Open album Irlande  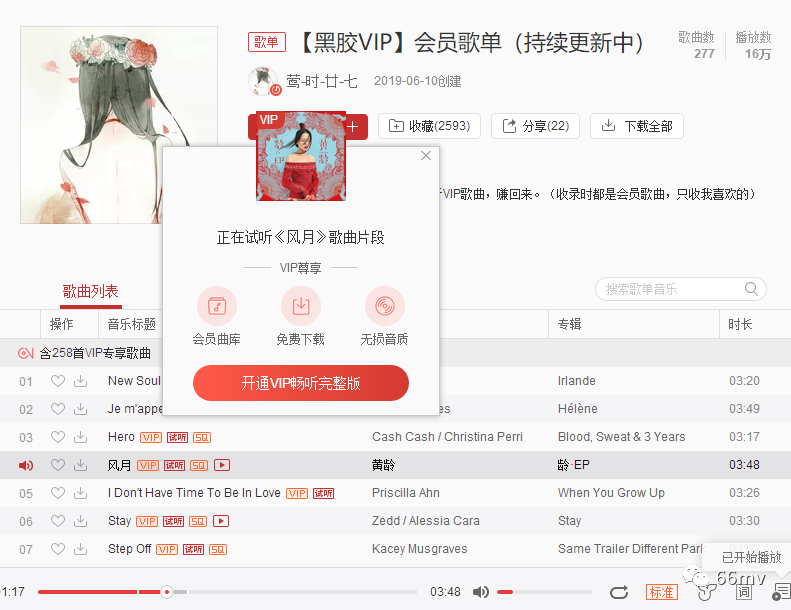pos(577,381)
